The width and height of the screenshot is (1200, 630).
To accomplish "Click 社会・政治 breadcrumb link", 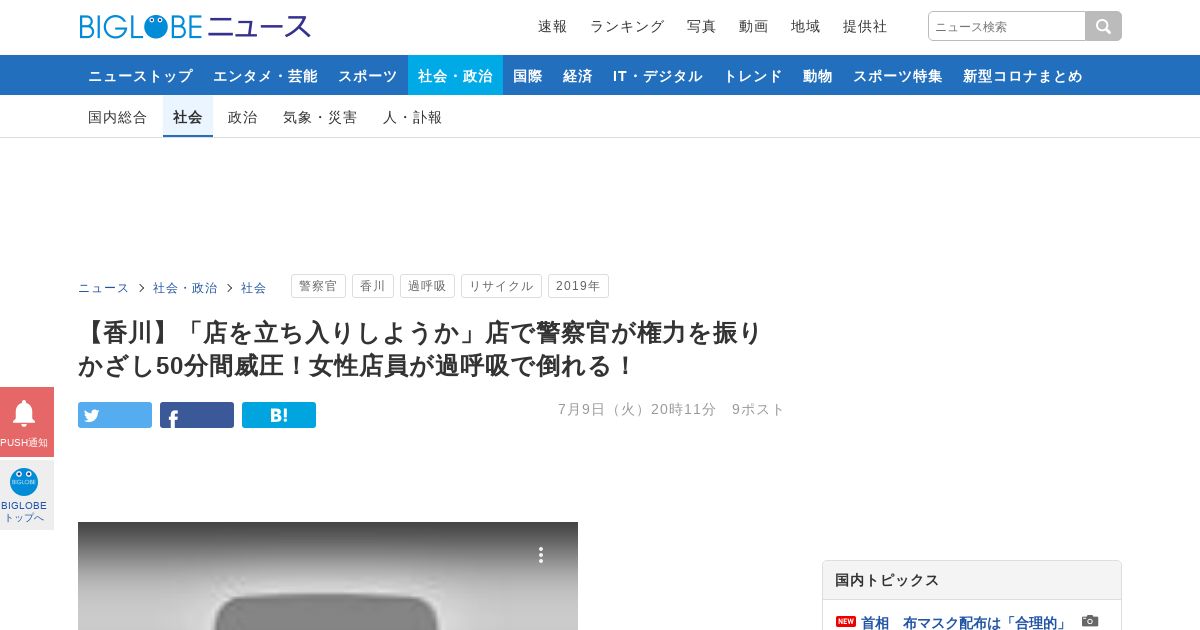I will (185, 288).
